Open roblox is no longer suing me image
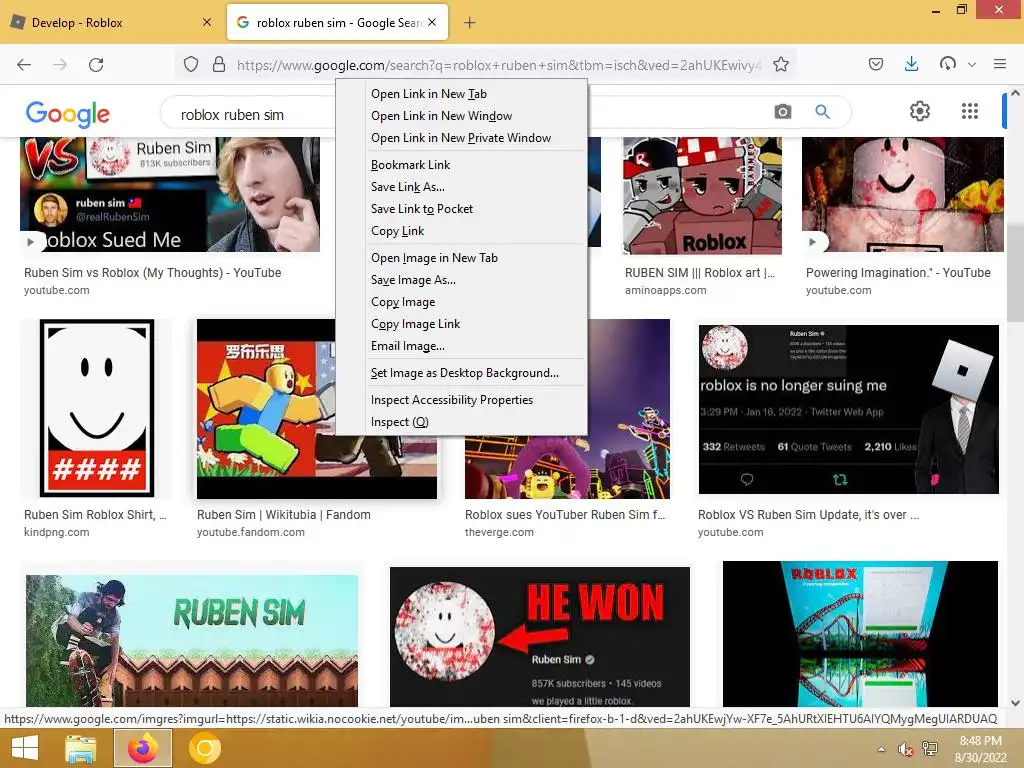Viewport: 1024px width, 768px height. pos(848,409)
